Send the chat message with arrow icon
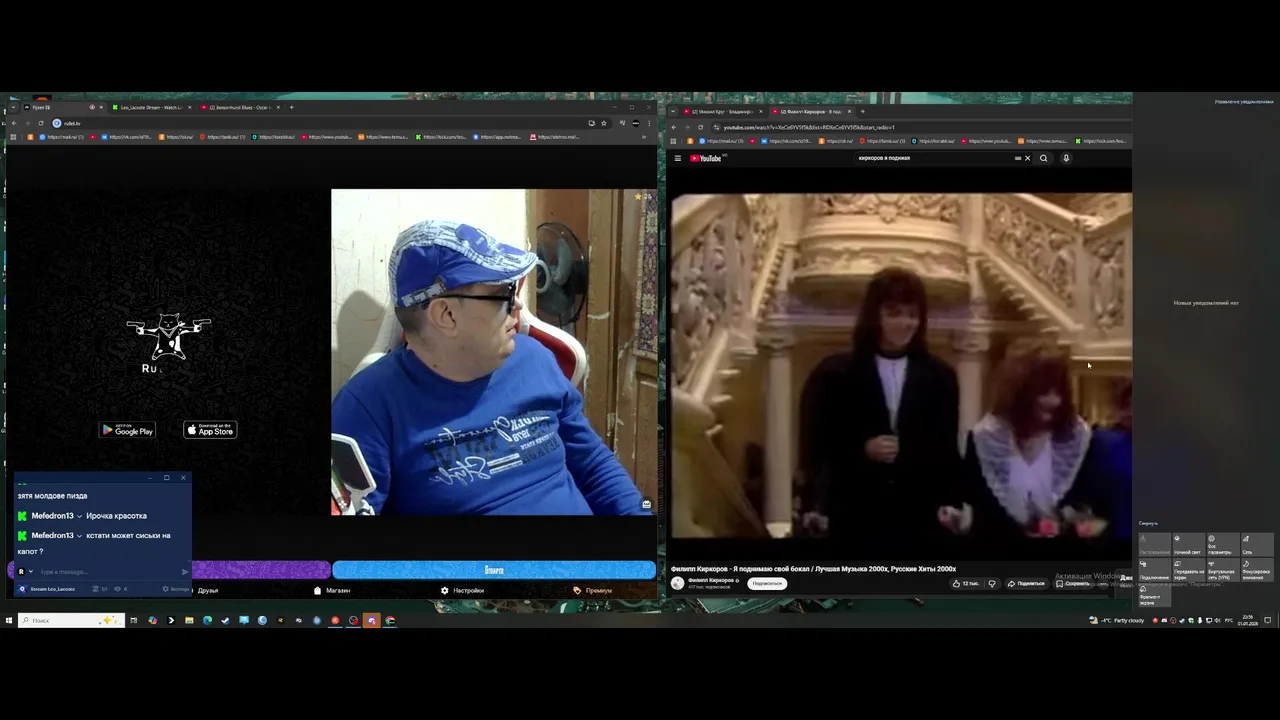The width and height of the screenshot is (1280, 720). 185,572
